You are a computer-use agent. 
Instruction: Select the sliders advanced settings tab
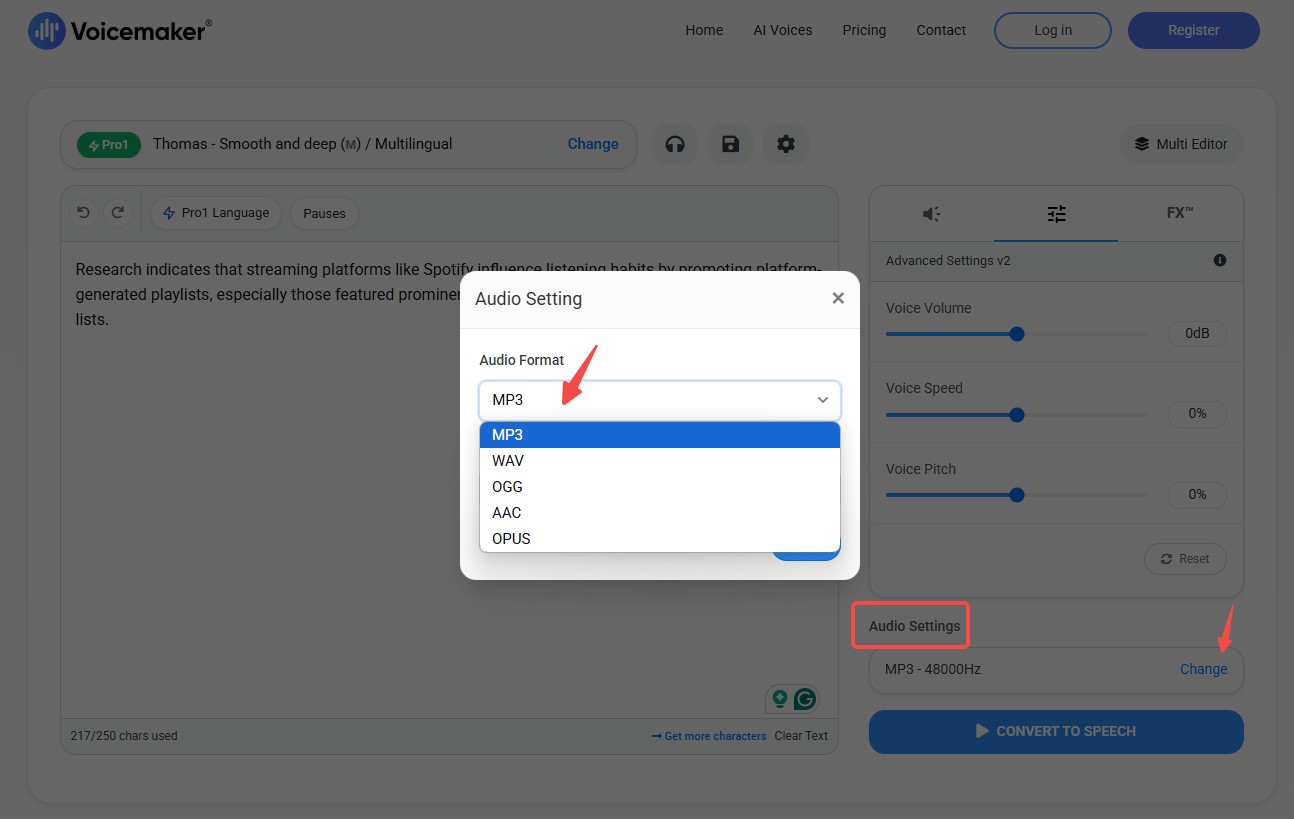[1056, 213]
